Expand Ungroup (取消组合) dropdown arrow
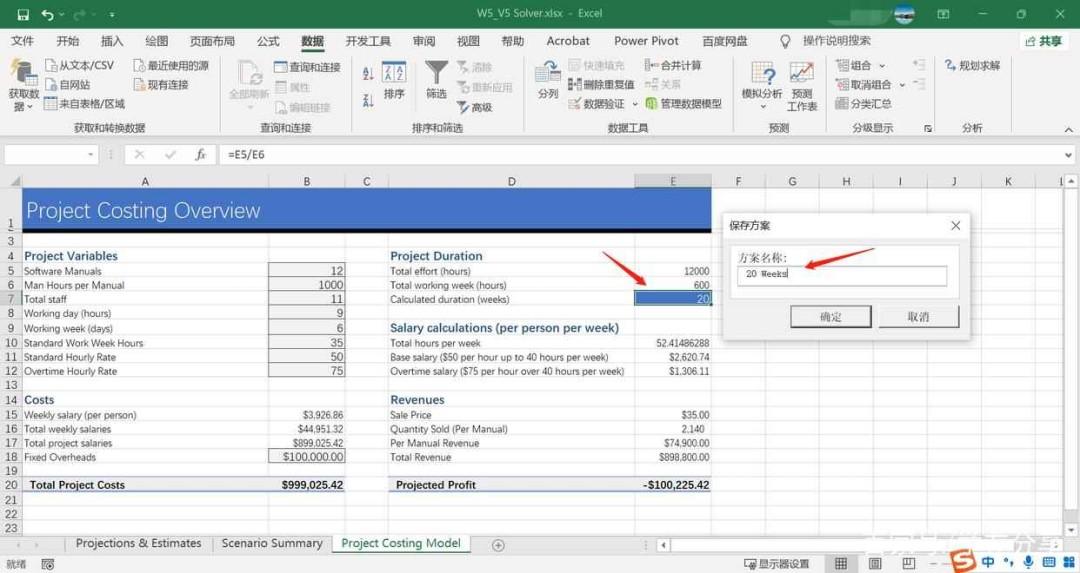The image size is (1080, 573). 902,85
